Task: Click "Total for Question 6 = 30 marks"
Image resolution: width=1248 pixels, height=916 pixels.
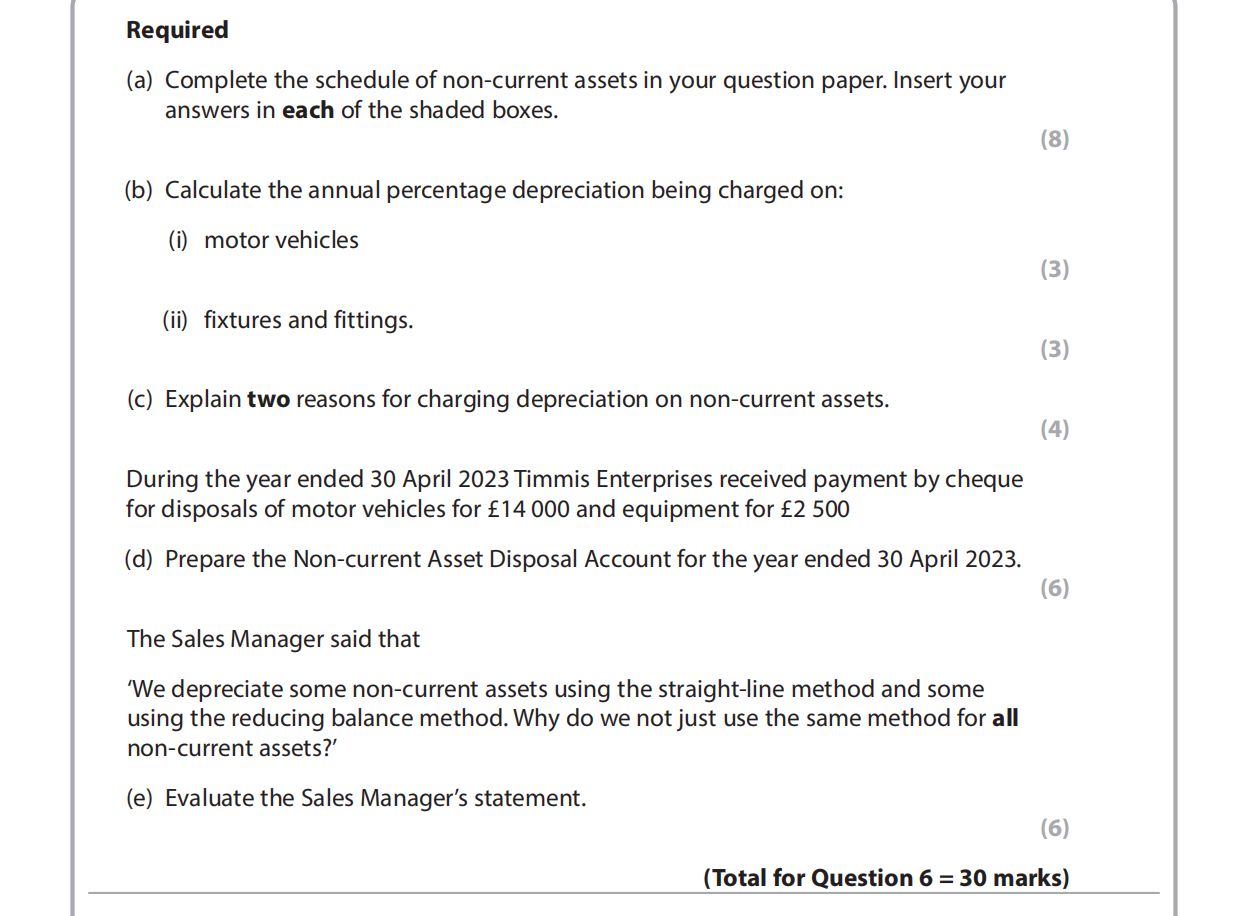Action: click(886, 878)
